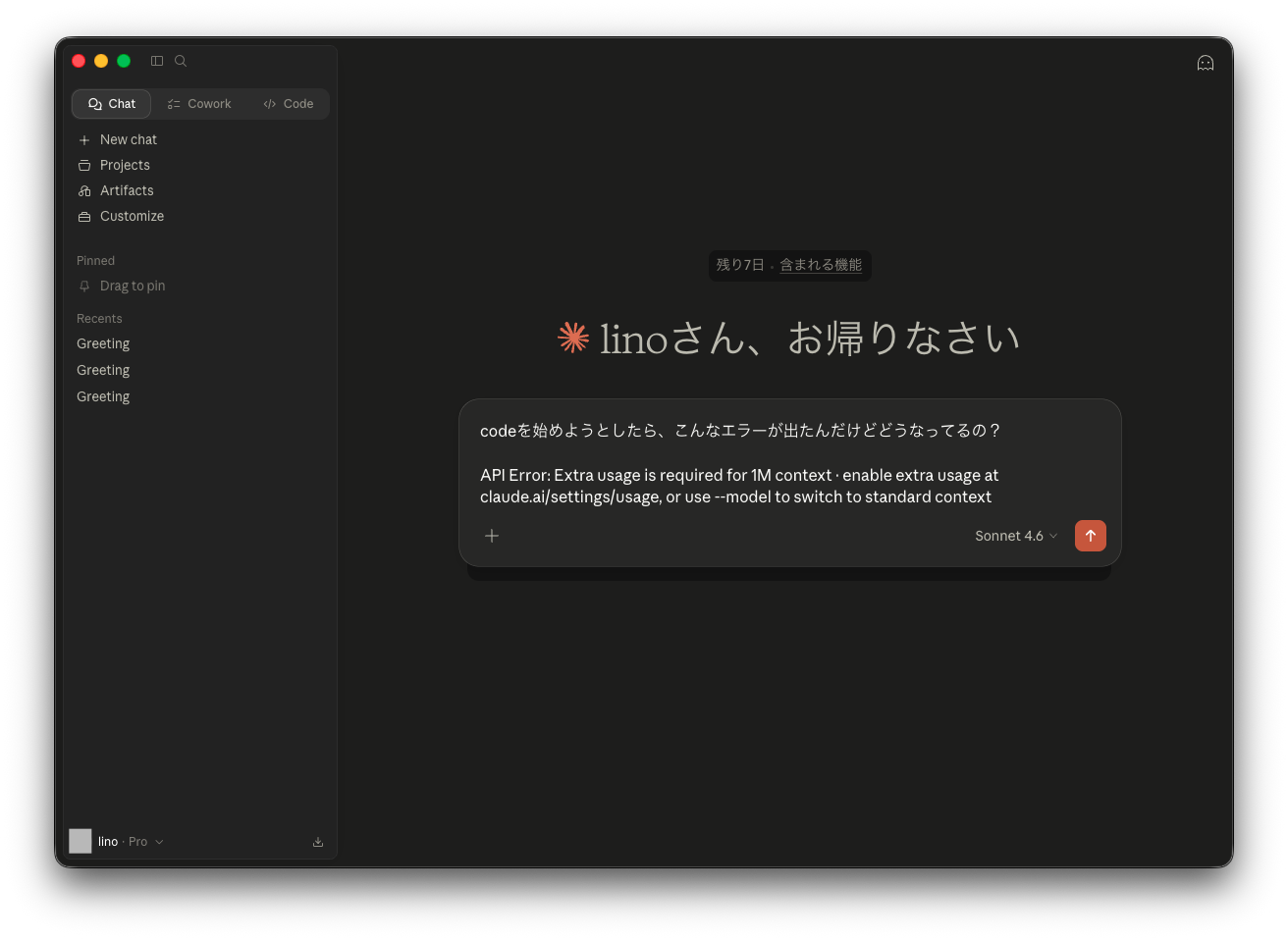Image resolution: width=1288 pixels, height=940 pixels.
Task: Open third Greeting chat in Recents
Action: click(200, 397)
